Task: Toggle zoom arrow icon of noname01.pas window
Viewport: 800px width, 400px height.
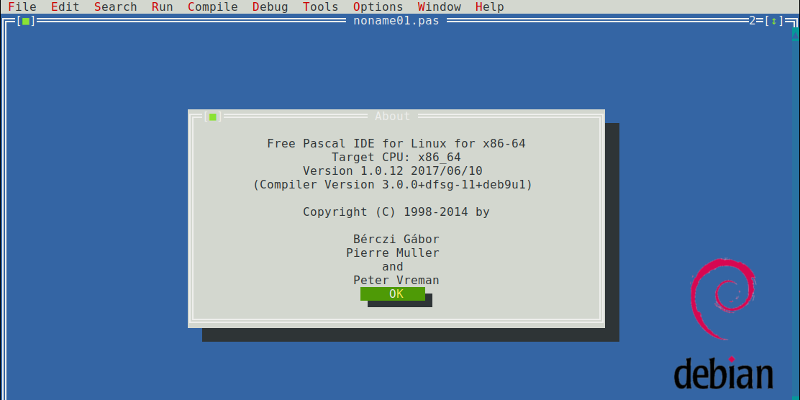Action: click(774, 21)
